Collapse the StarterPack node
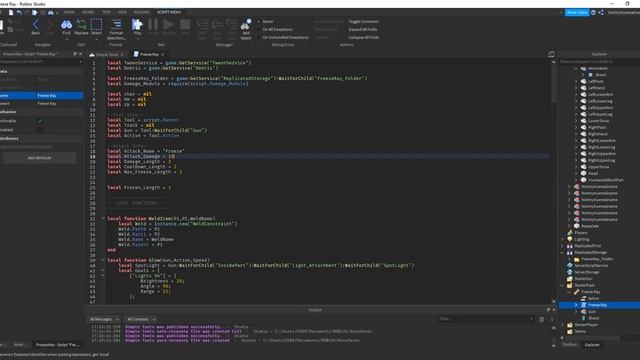The width and height of the screenshot is (640, 360). tap(563, 285)
